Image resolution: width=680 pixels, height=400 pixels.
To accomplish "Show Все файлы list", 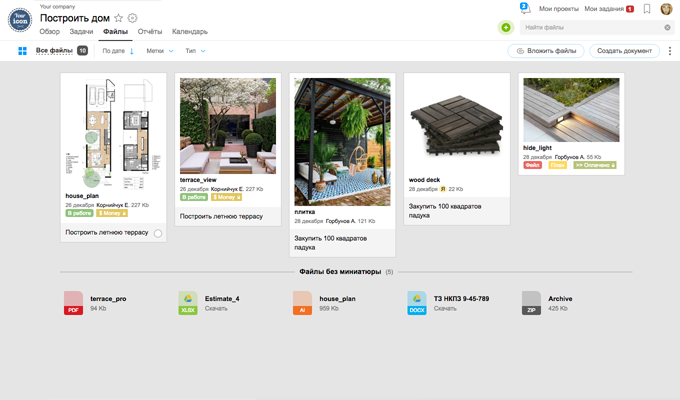I will [54, 51].
